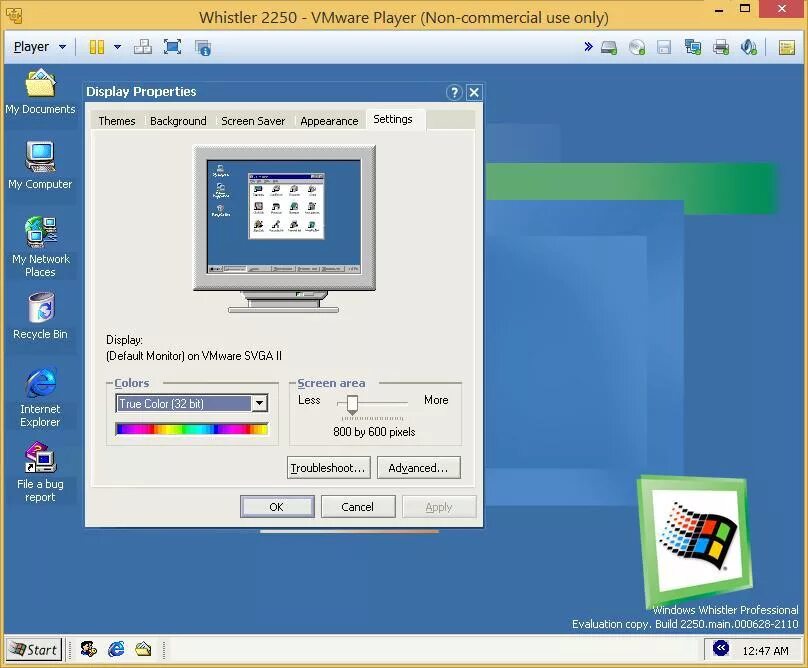
Task: Click the taskbar clock showing 12:47 AM
Action: (765, 650)
